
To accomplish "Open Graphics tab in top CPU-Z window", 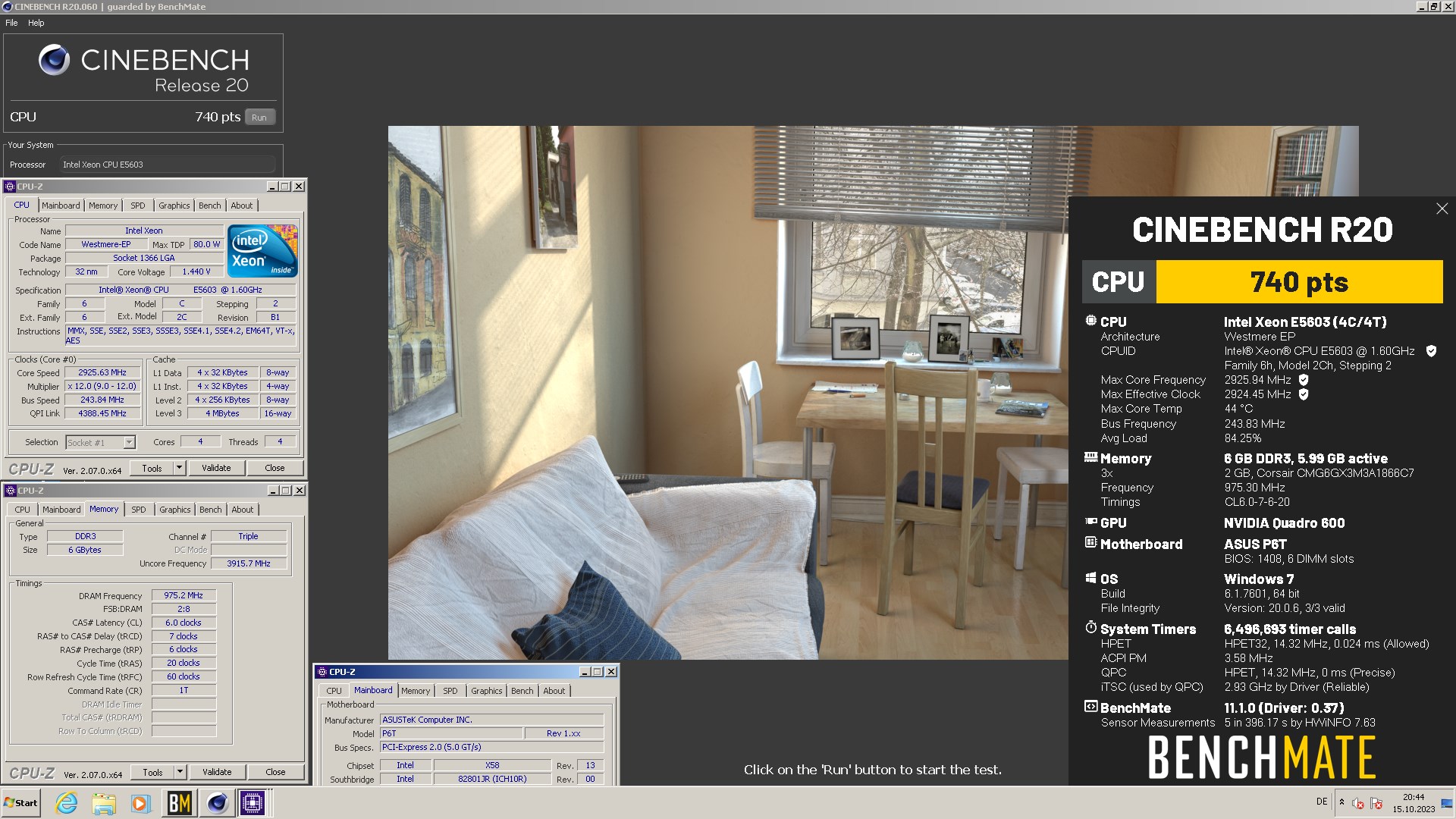I will click(174, 206).
